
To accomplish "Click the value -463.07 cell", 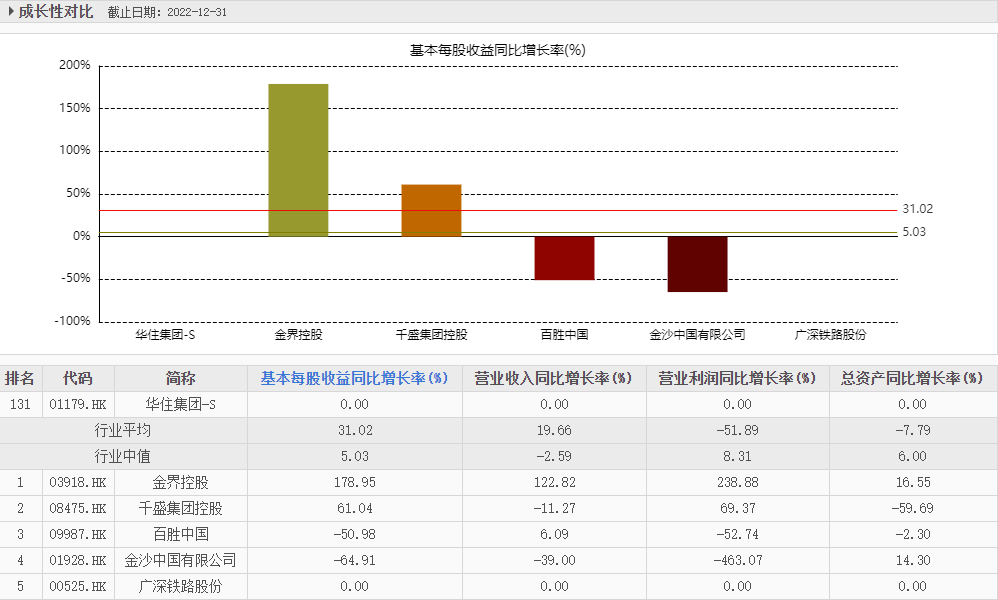I will pyautogui.click(x=738, y=561).
